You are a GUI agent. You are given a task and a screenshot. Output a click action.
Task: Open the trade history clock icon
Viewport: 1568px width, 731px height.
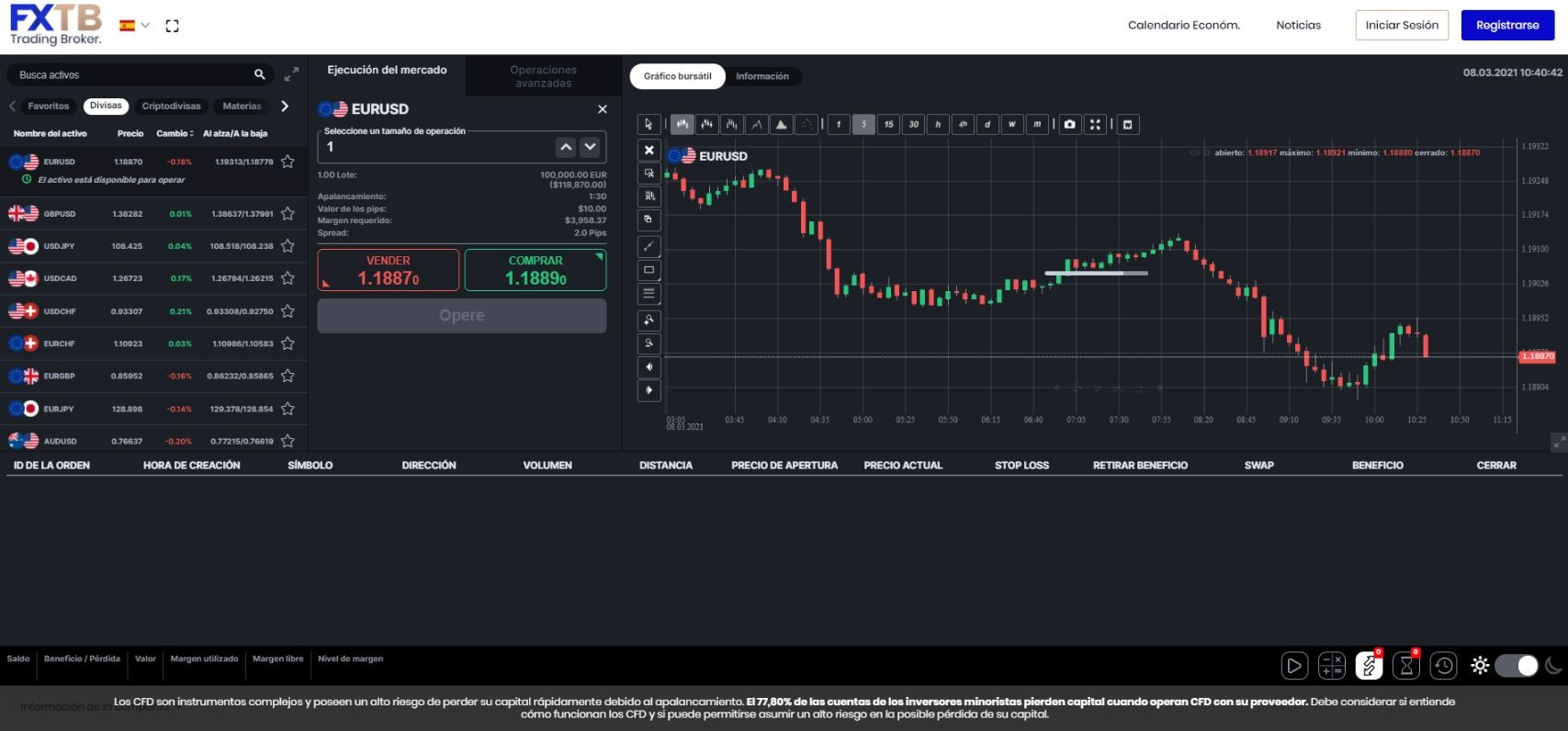click(1444, 666)
